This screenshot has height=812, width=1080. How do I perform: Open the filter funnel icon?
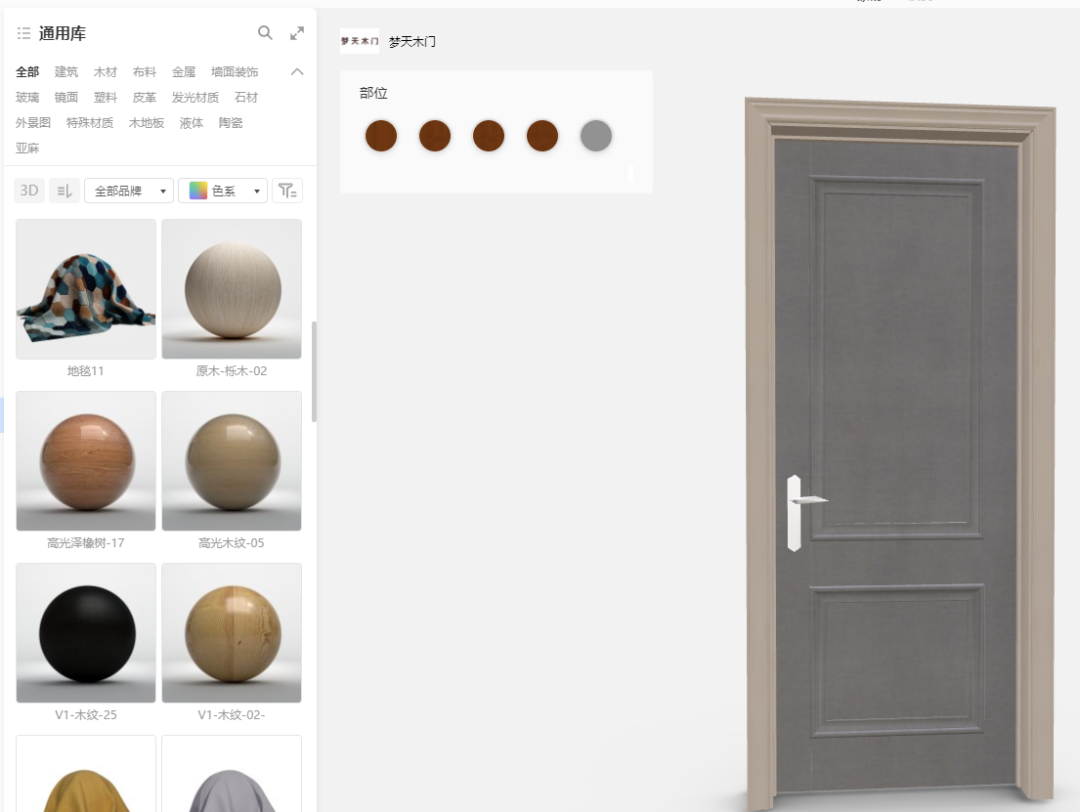287,191
